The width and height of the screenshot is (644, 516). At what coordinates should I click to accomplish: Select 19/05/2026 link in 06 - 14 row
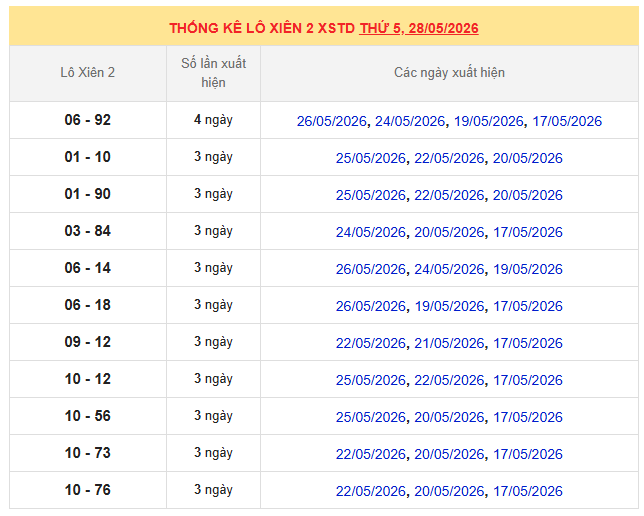(x=528, y=269)
